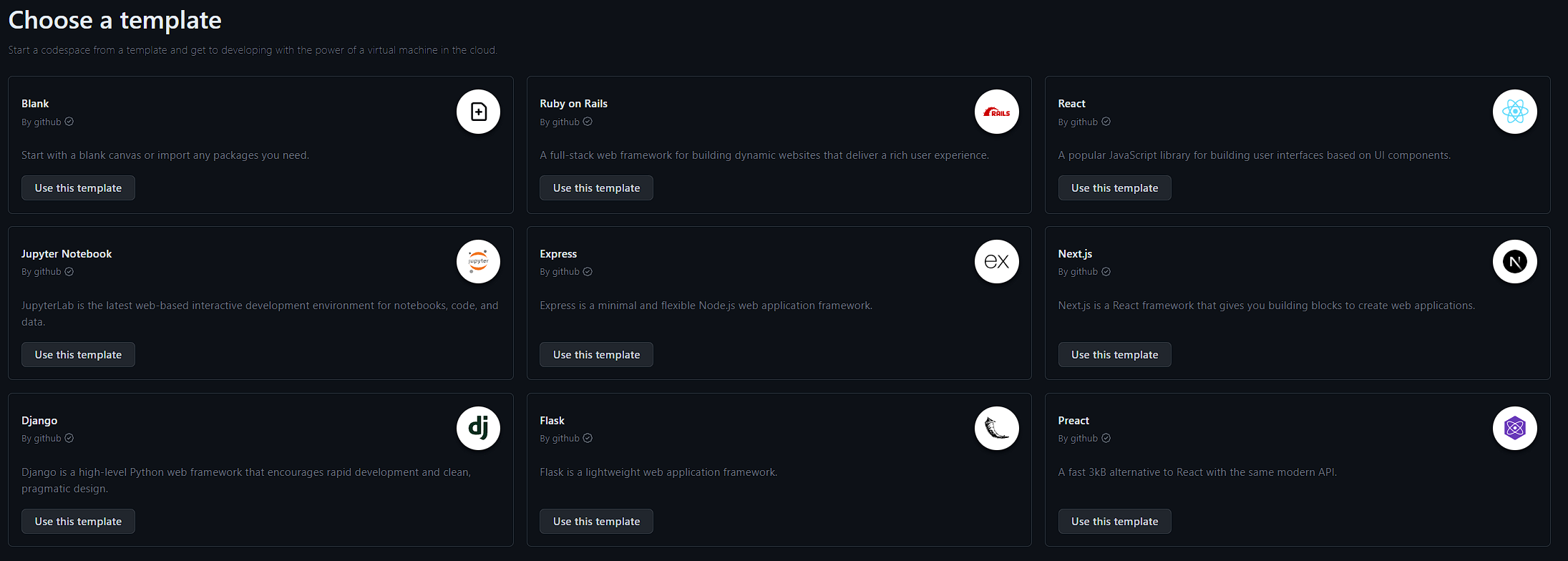Screen dimensions: 1568x561
Task: Open the Preact template title link
Action: [1073, 421]
